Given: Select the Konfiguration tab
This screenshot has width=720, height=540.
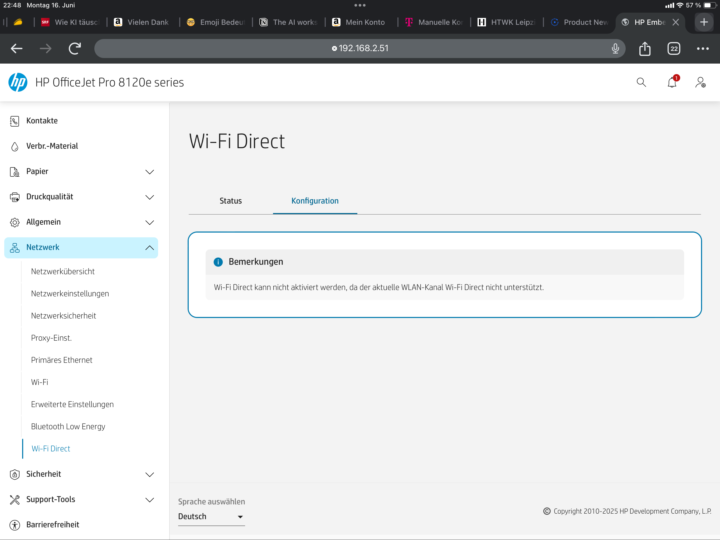Looking at the screenshot, I should [315, 201].
